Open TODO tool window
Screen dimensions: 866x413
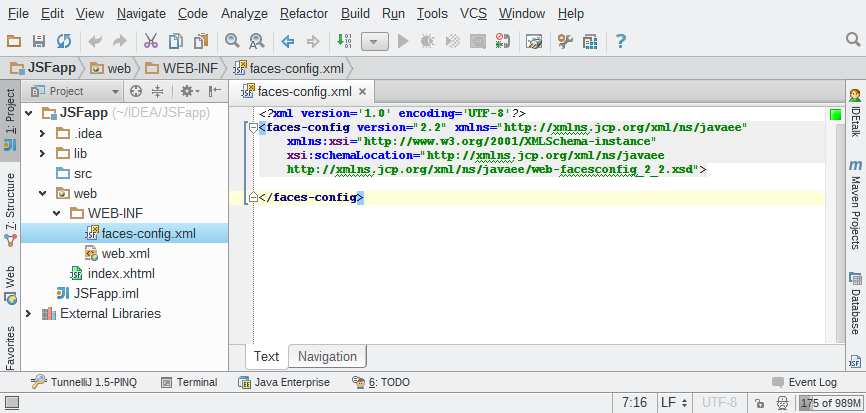coord(381,382)
